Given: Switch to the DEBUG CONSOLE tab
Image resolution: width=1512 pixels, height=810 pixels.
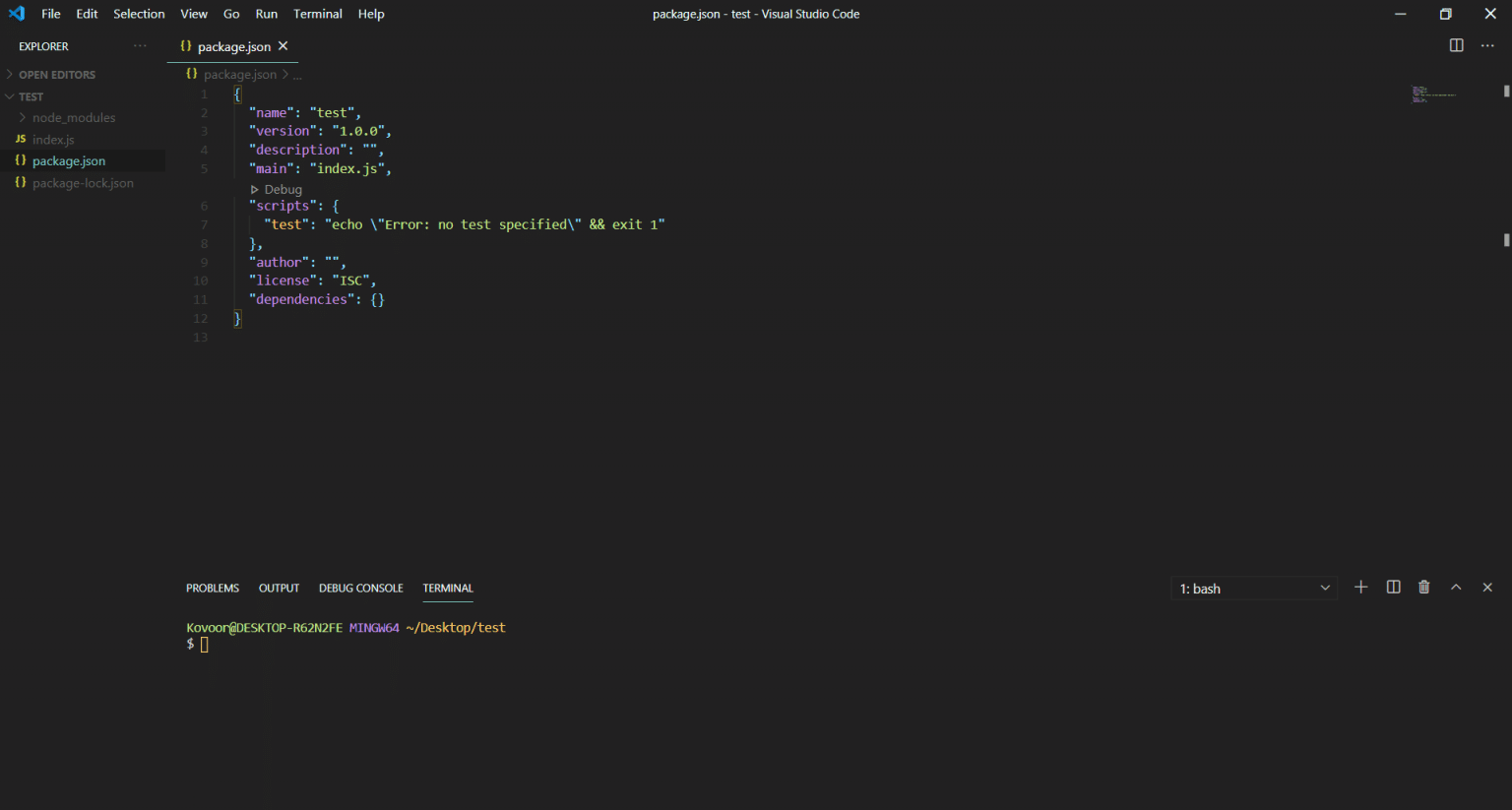Looking at the screenshot, I should [360, 588].
